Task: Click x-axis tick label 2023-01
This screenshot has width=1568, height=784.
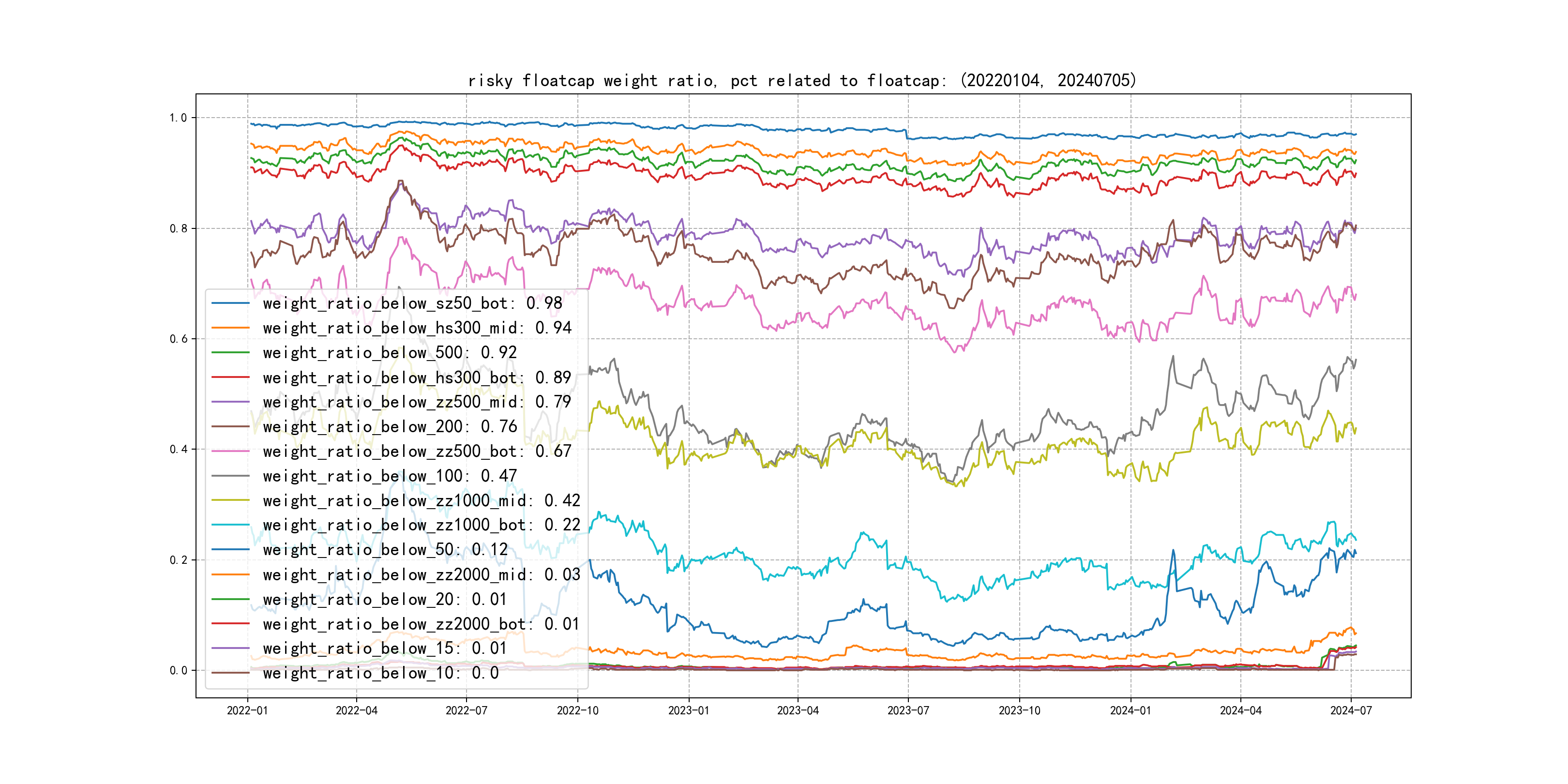Action: point(689,710)
